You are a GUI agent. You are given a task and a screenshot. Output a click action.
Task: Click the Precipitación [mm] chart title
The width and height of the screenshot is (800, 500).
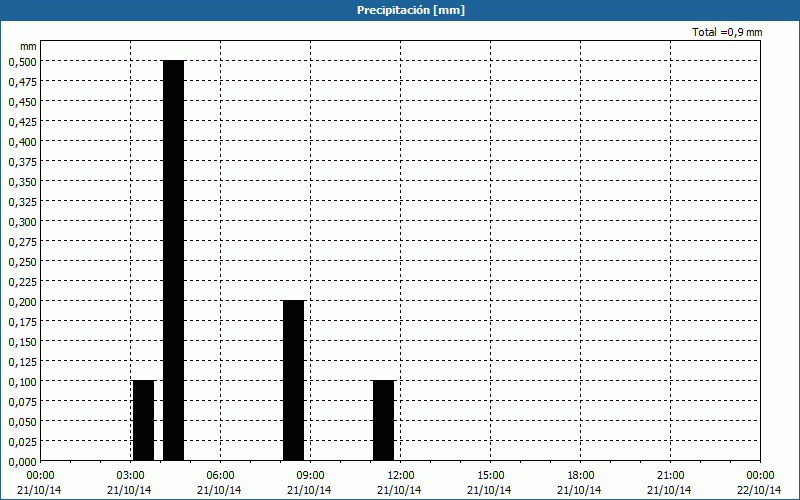point(411,10)
